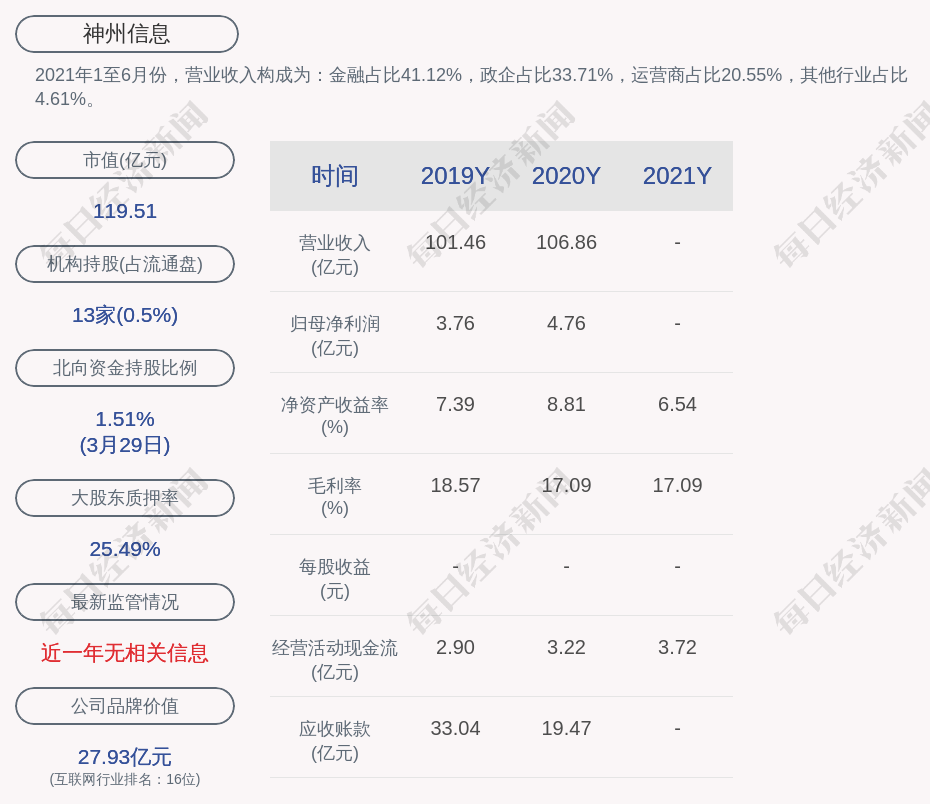Image resolution: width=930 pixels, height=804 pixels.
Task: Click the cash flow value 2.90
Action: coord(455,647)
